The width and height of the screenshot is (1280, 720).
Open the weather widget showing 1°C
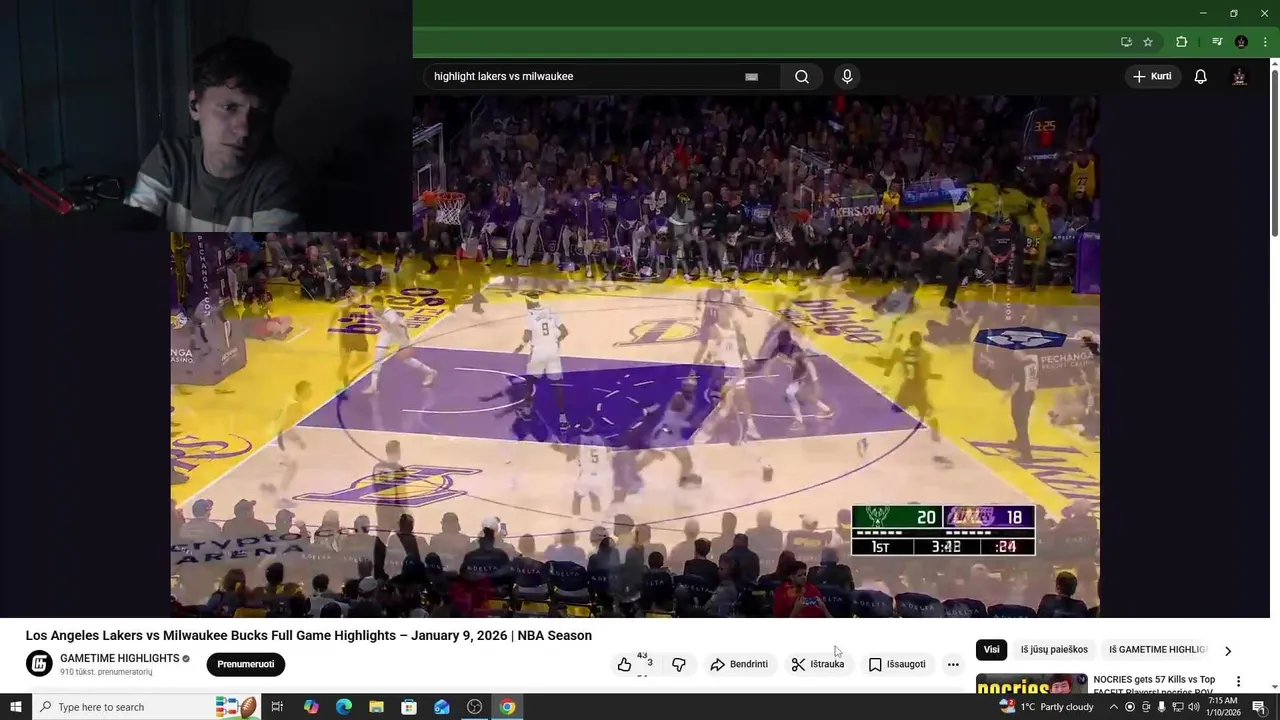1047,707
